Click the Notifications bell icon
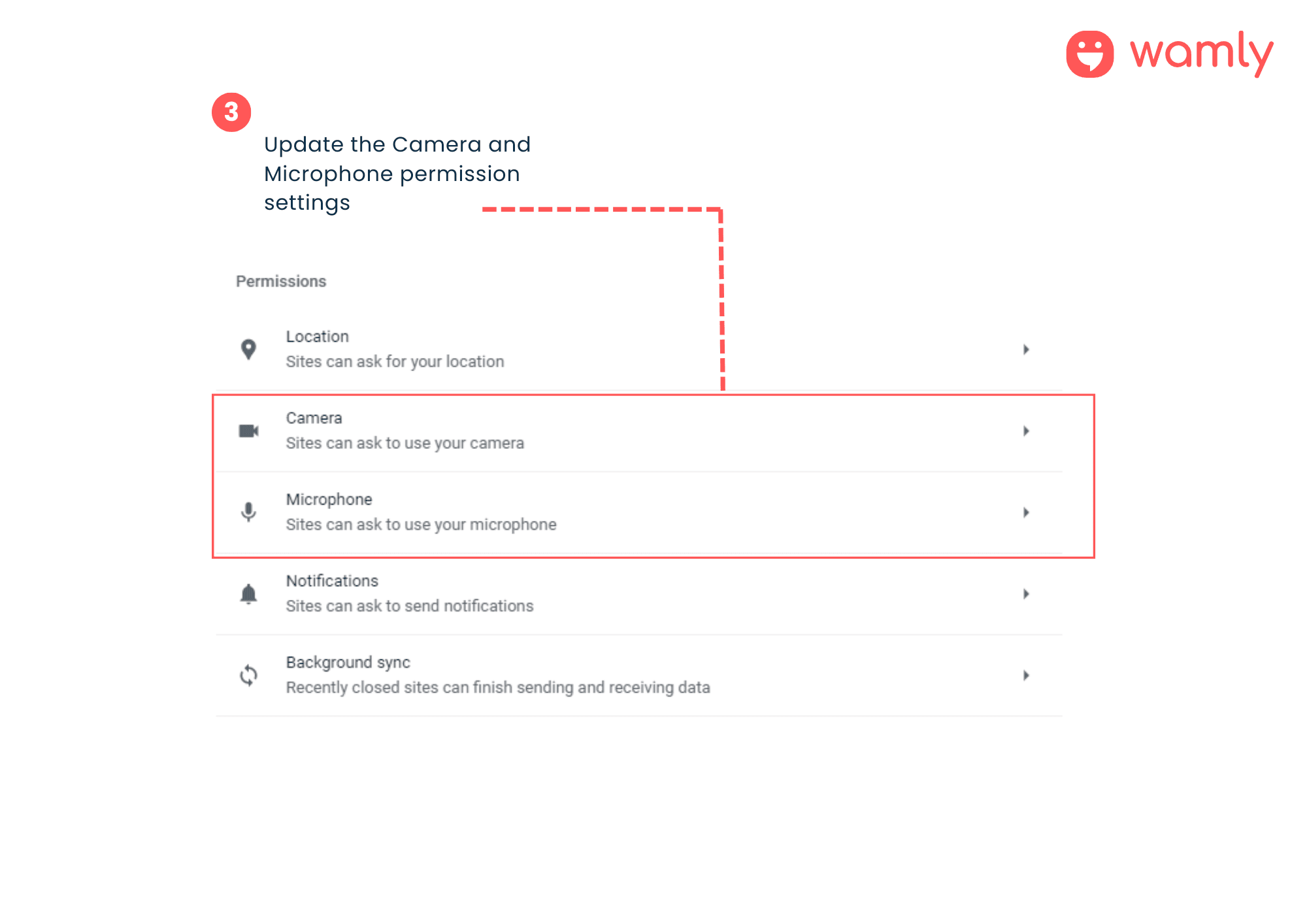 248,594
